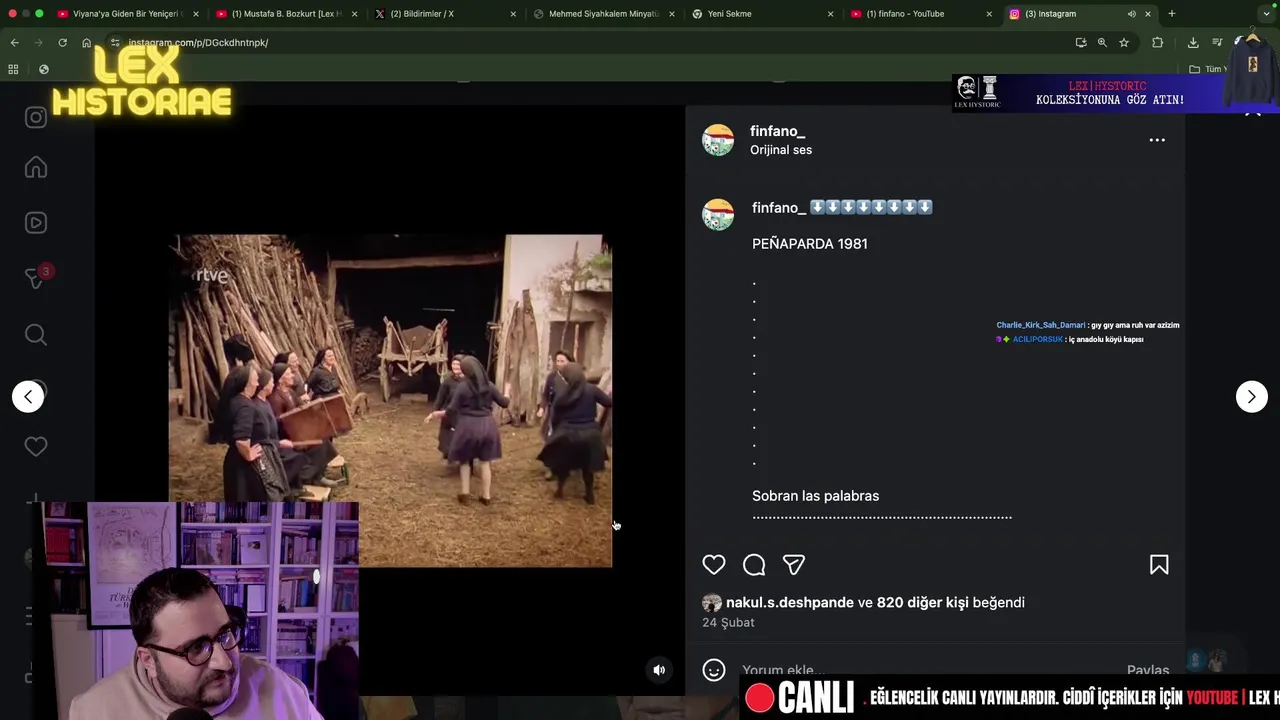Like the post with heart icon
The width and height of the screenshot is (1280, 720).
[714, 565]
